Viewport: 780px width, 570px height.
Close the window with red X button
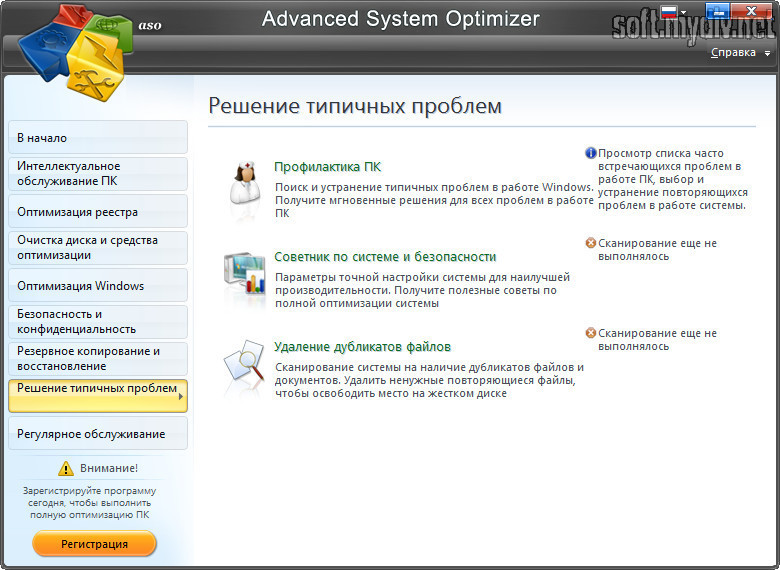click(752, 10)
